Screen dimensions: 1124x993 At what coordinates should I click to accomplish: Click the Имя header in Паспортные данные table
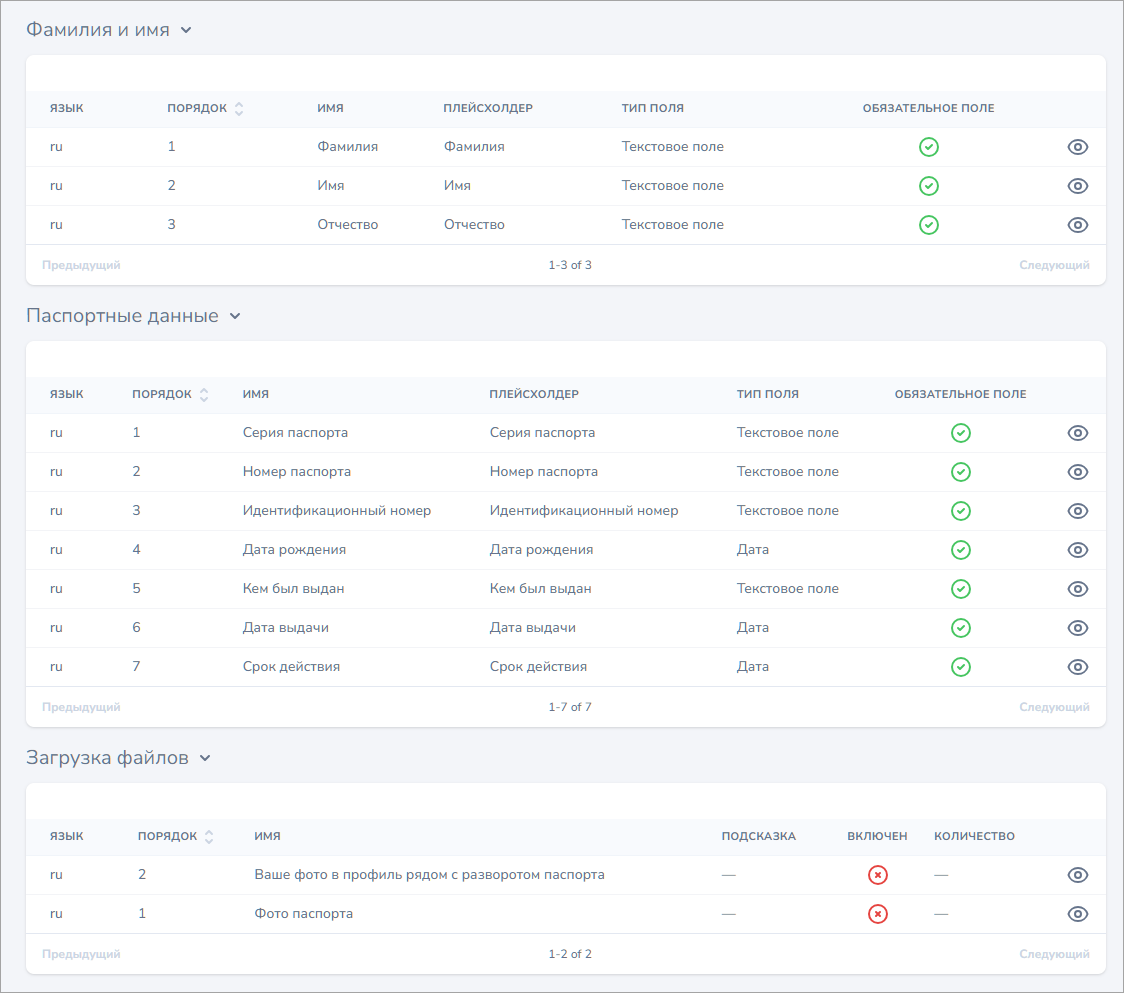pos(255,394)
